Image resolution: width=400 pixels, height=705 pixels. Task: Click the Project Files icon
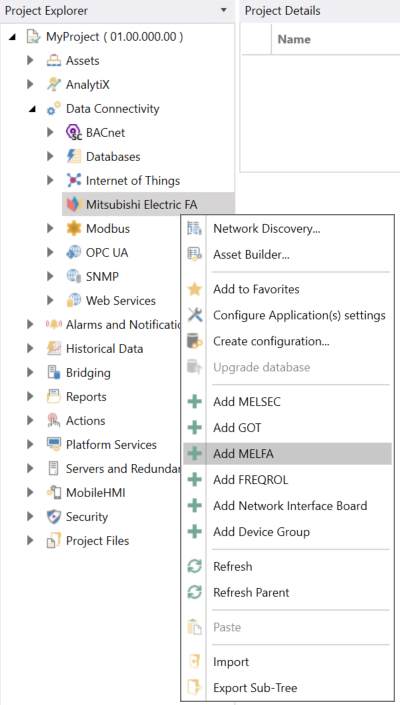54,541
